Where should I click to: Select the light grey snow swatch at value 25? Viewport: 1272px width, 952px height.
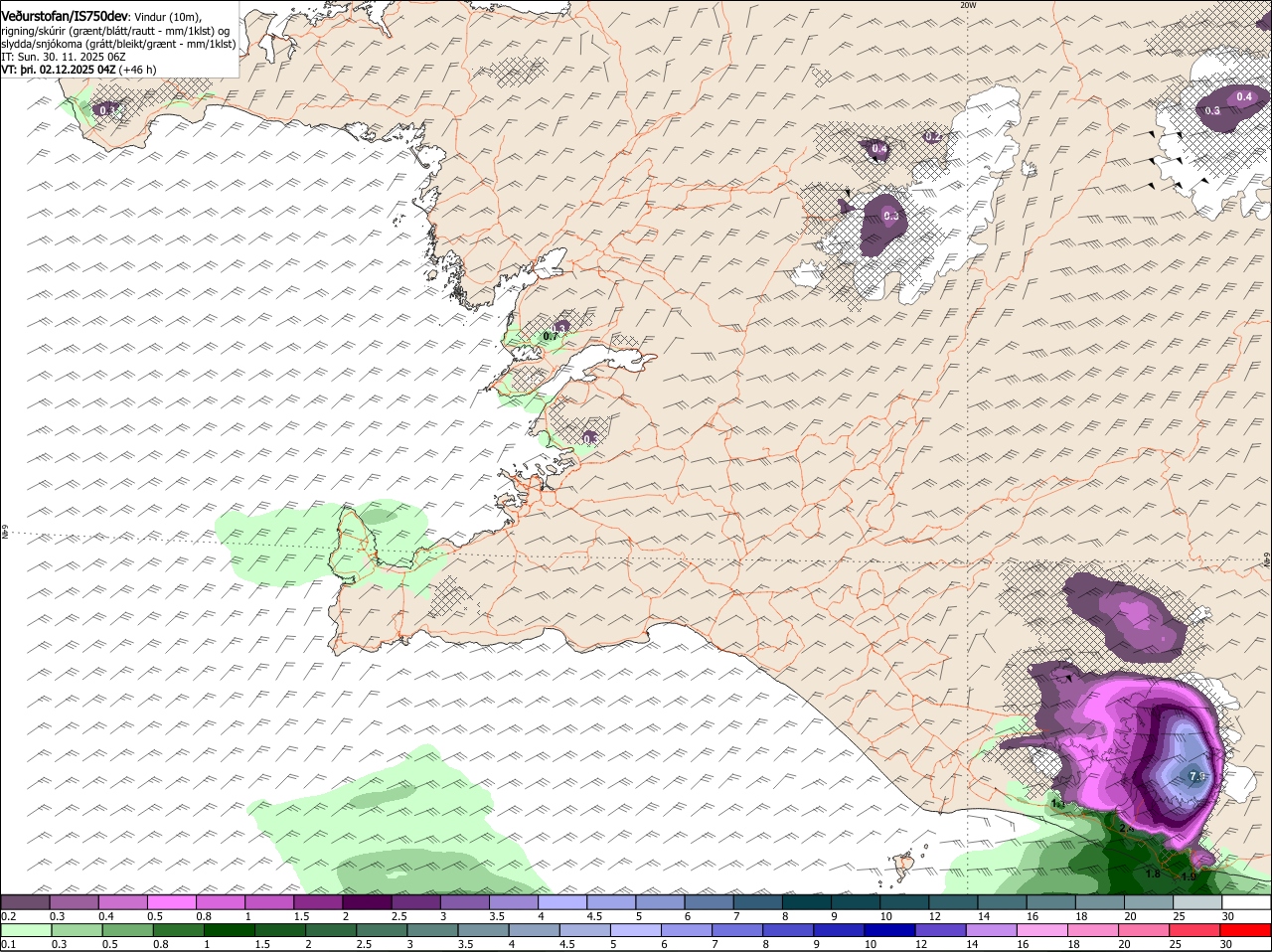pyautogui.click(x=1197, y=901)
